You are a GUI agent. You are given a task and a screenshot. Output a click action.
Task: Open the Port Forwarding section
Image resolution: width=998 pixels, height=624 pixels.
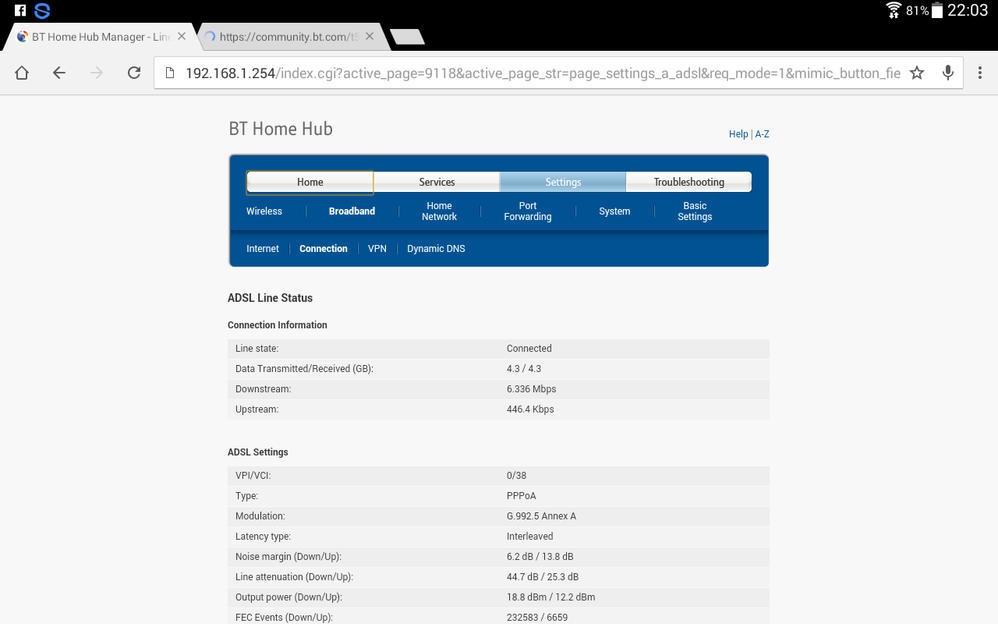click(x=528, y=211)
